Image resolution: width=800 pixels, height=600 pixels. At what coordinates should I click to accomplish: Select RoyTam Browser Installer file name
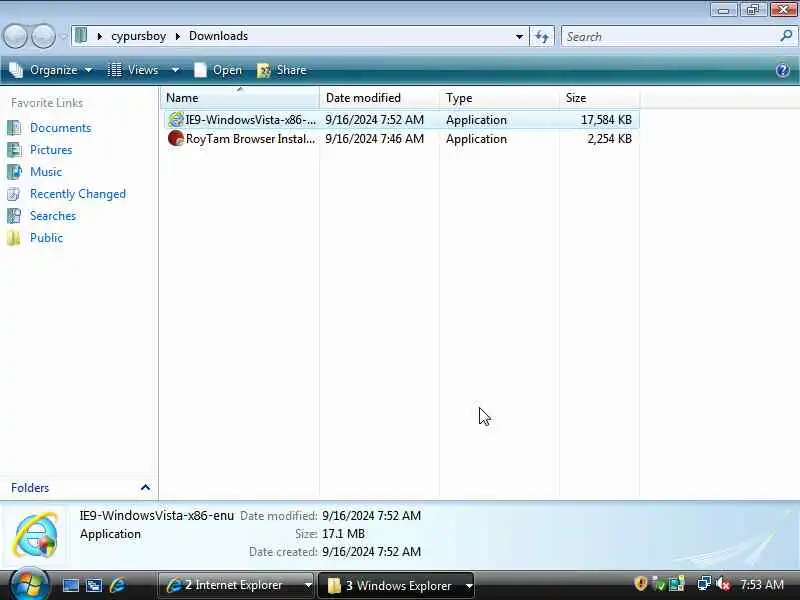pos(251,139)
